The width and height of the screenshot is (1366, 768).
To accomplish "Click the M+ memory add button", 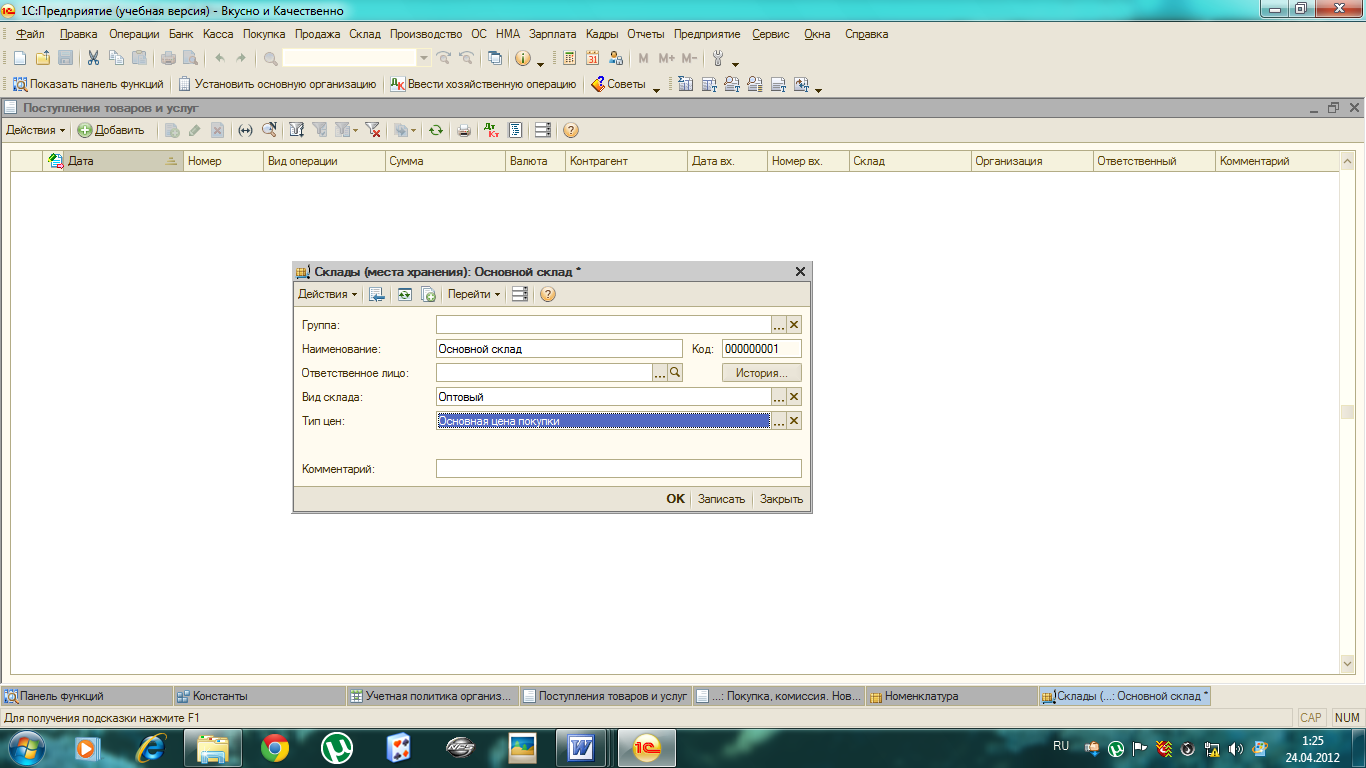I will (x=666, y=58).
